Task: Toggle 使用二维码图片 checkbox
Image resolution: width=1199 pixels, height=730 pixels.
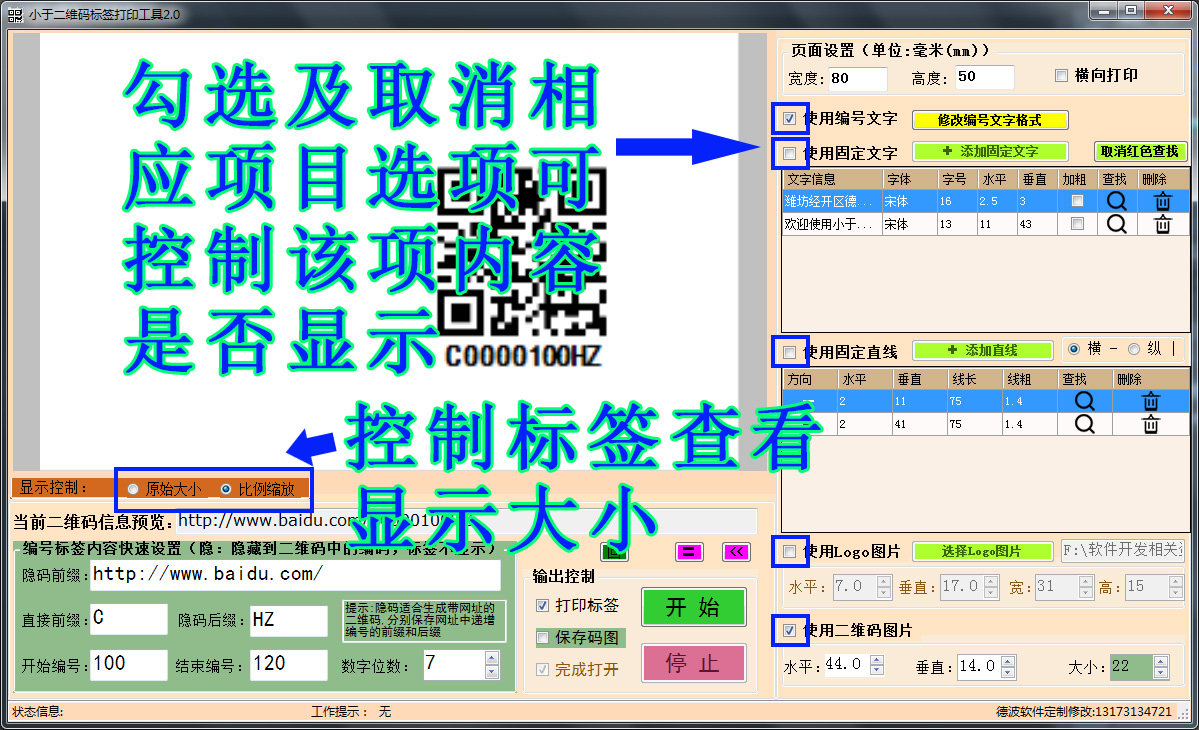Action: click(789, 631)
